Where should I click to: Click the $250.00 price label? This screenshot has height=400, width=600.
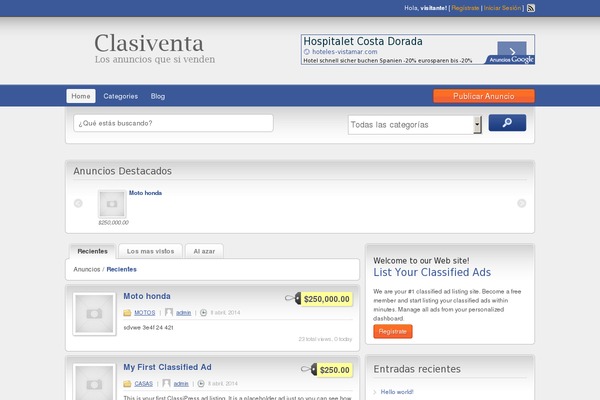334,370
